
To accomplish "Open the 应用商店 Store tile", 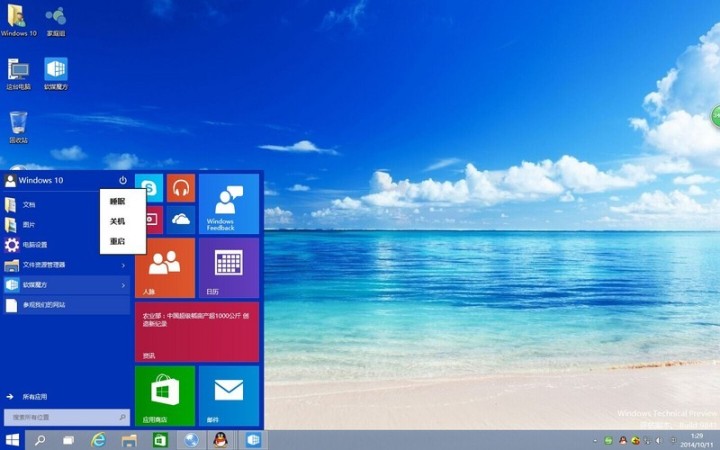I will [165, 396].
